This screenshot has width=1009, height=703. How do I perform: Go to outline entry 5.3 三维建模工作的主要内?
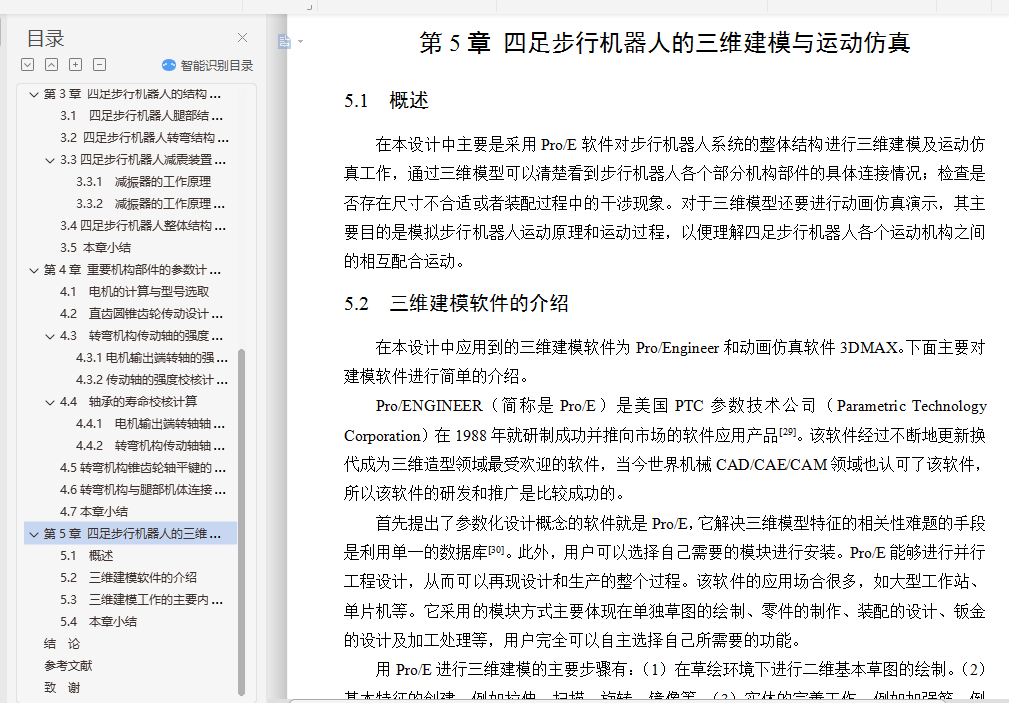[x=142, y=599]
